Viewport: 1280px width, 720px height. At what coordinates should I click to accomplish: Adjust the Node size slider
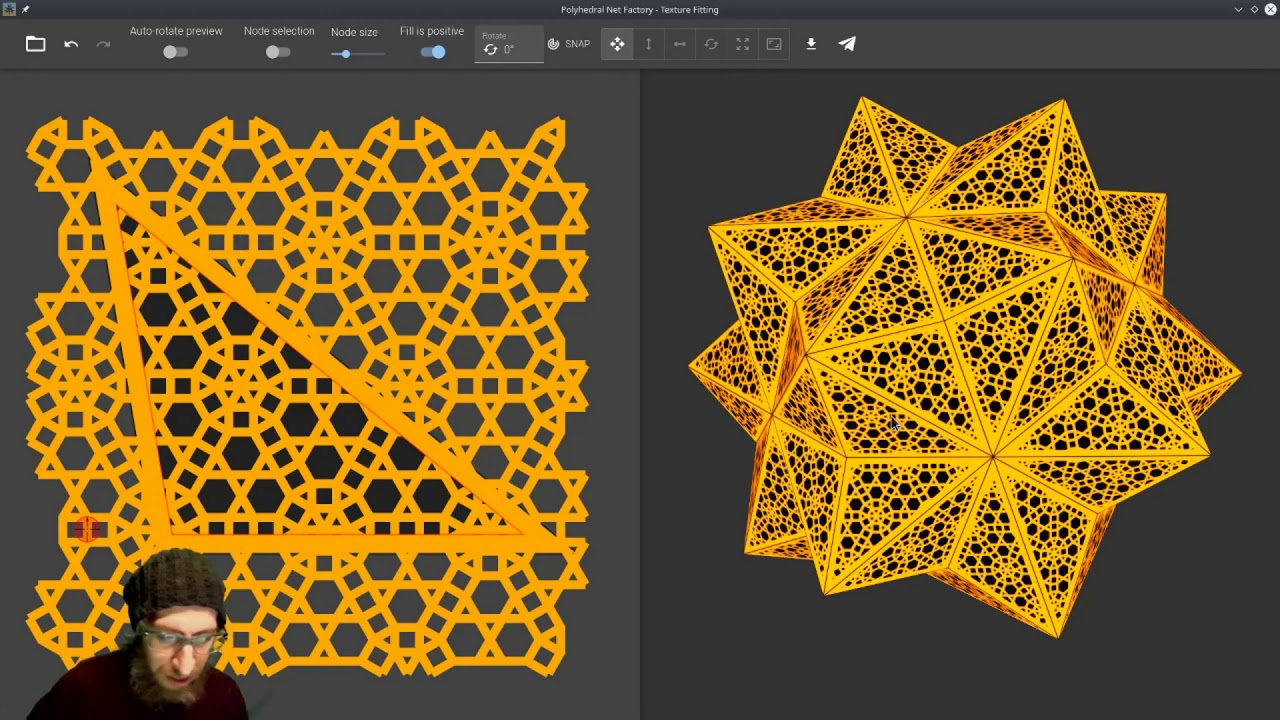[x=358, y=54]
